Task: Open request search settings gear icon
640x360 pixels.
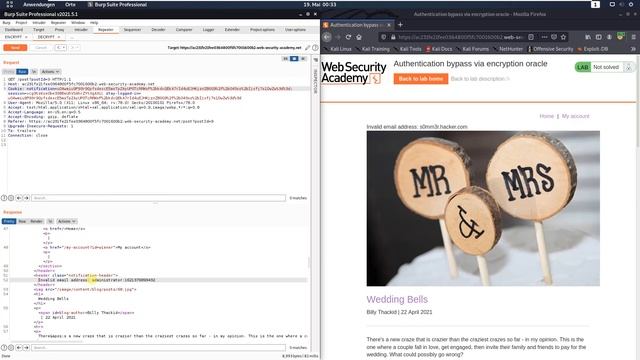Action: tap(11, 198)
